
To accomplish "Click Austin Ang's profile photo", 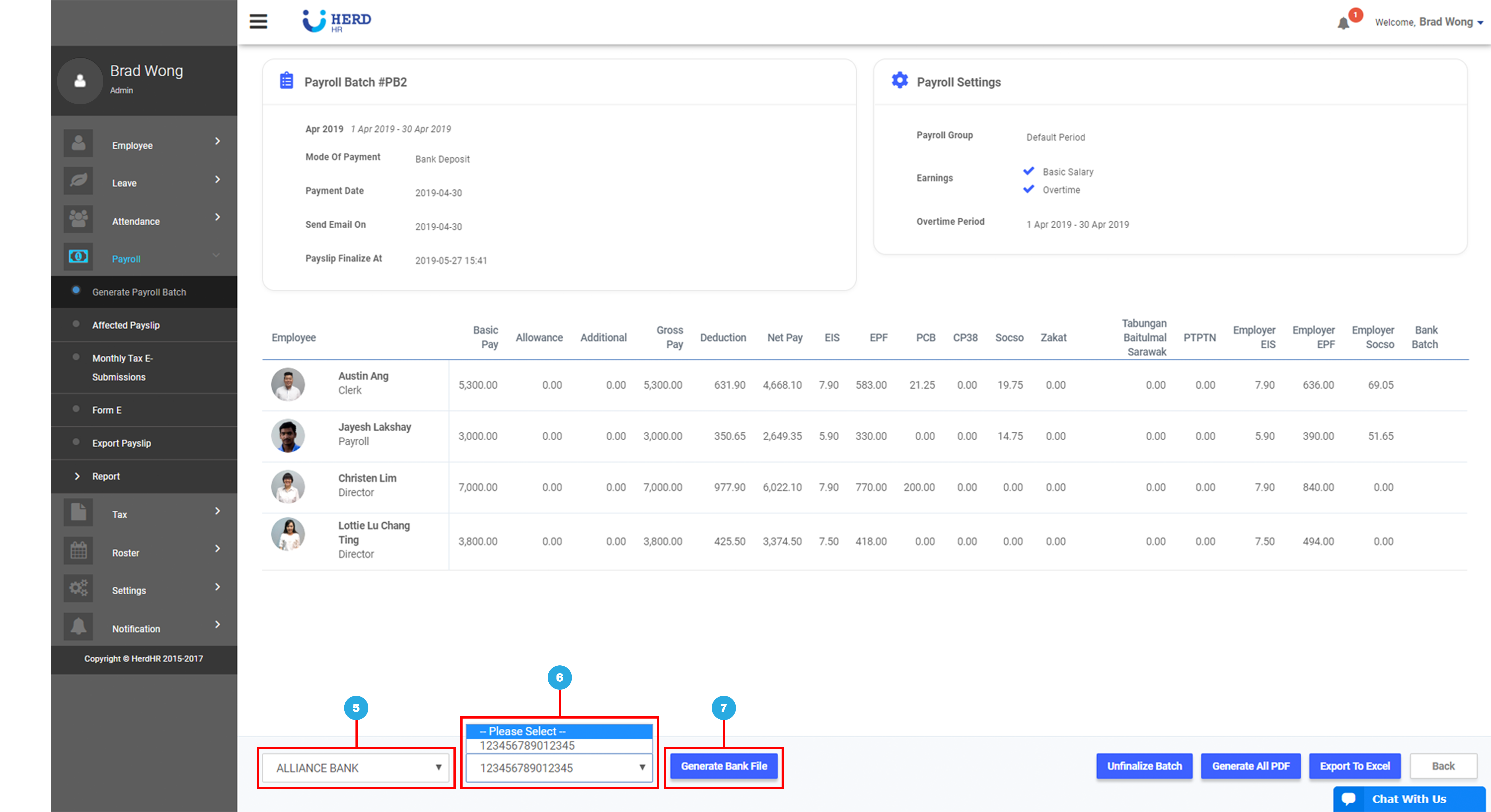I will point(288,384).
